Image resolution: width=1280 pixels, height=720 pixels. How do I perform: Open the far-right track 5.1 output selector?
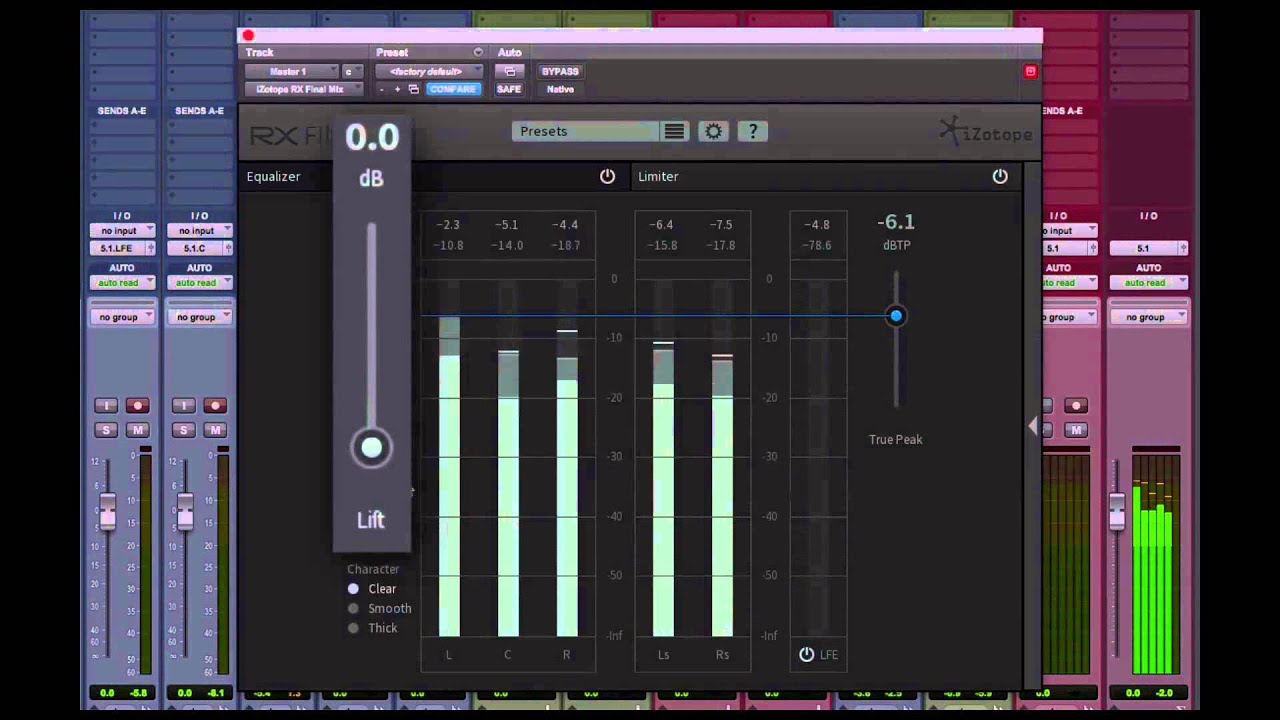pos(1149,248)
